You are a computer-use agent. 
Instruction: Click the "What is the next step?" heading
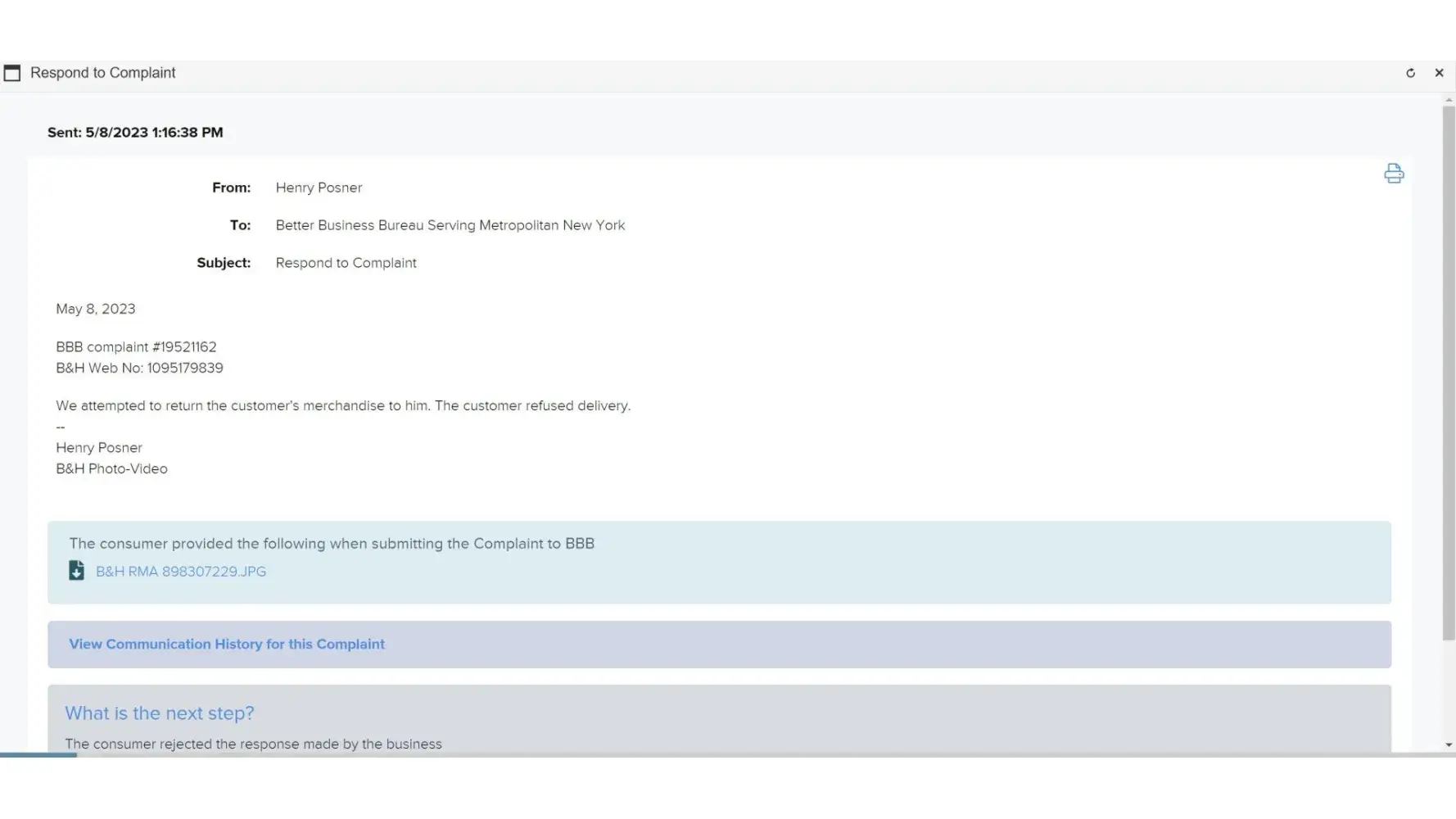(160, 713)
